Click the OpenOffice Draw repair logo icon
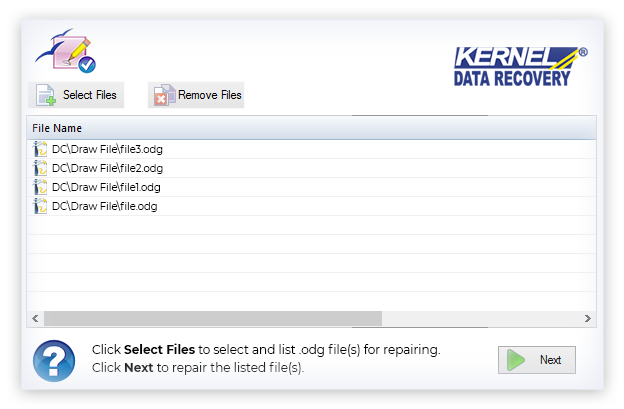 tap(66, 51)
